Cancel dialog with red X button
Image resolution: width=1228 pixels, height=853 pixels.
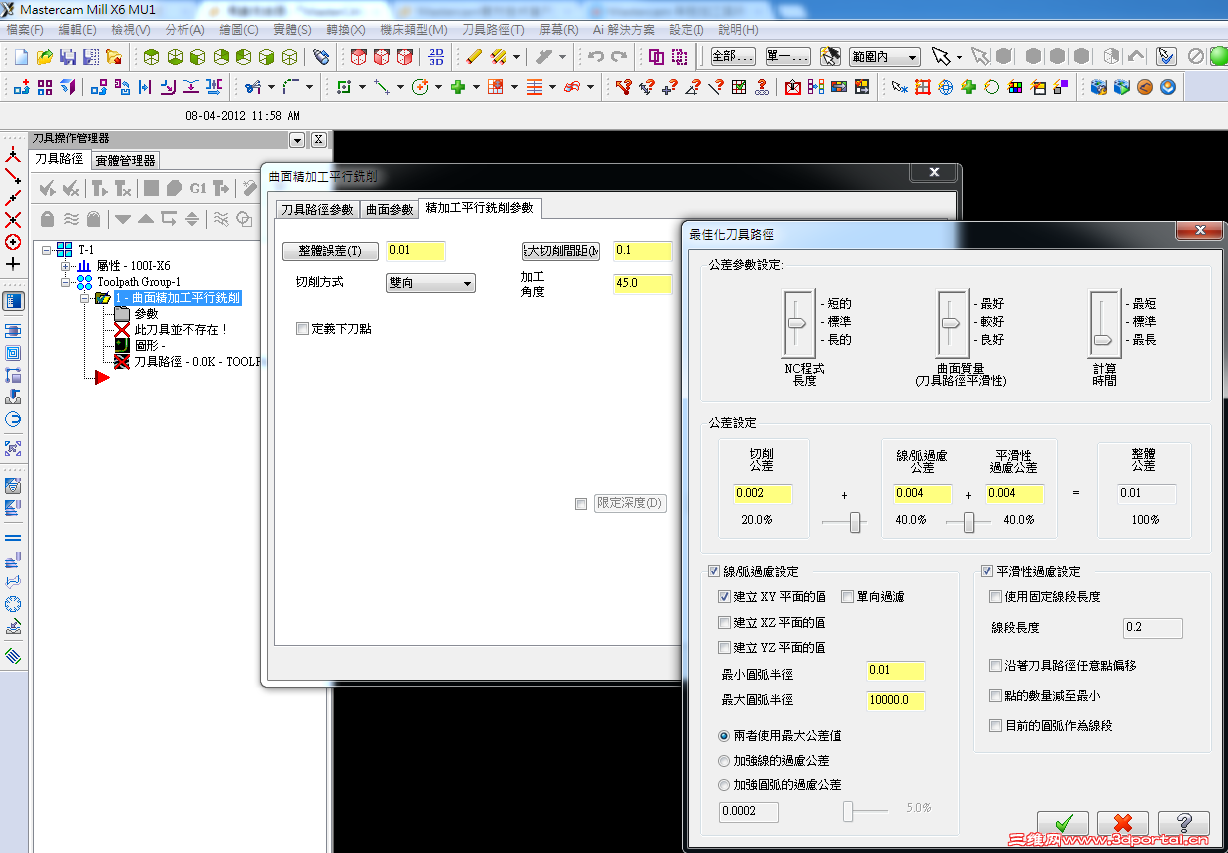1123,824
